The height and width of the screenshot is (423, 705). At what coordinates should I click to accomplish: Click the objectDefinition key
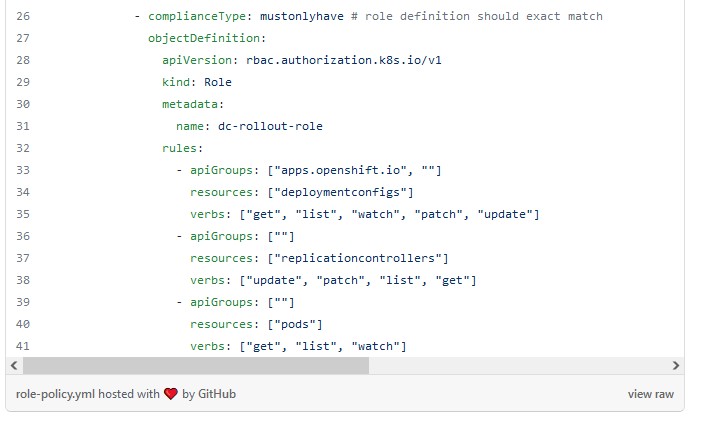point(204,38)
